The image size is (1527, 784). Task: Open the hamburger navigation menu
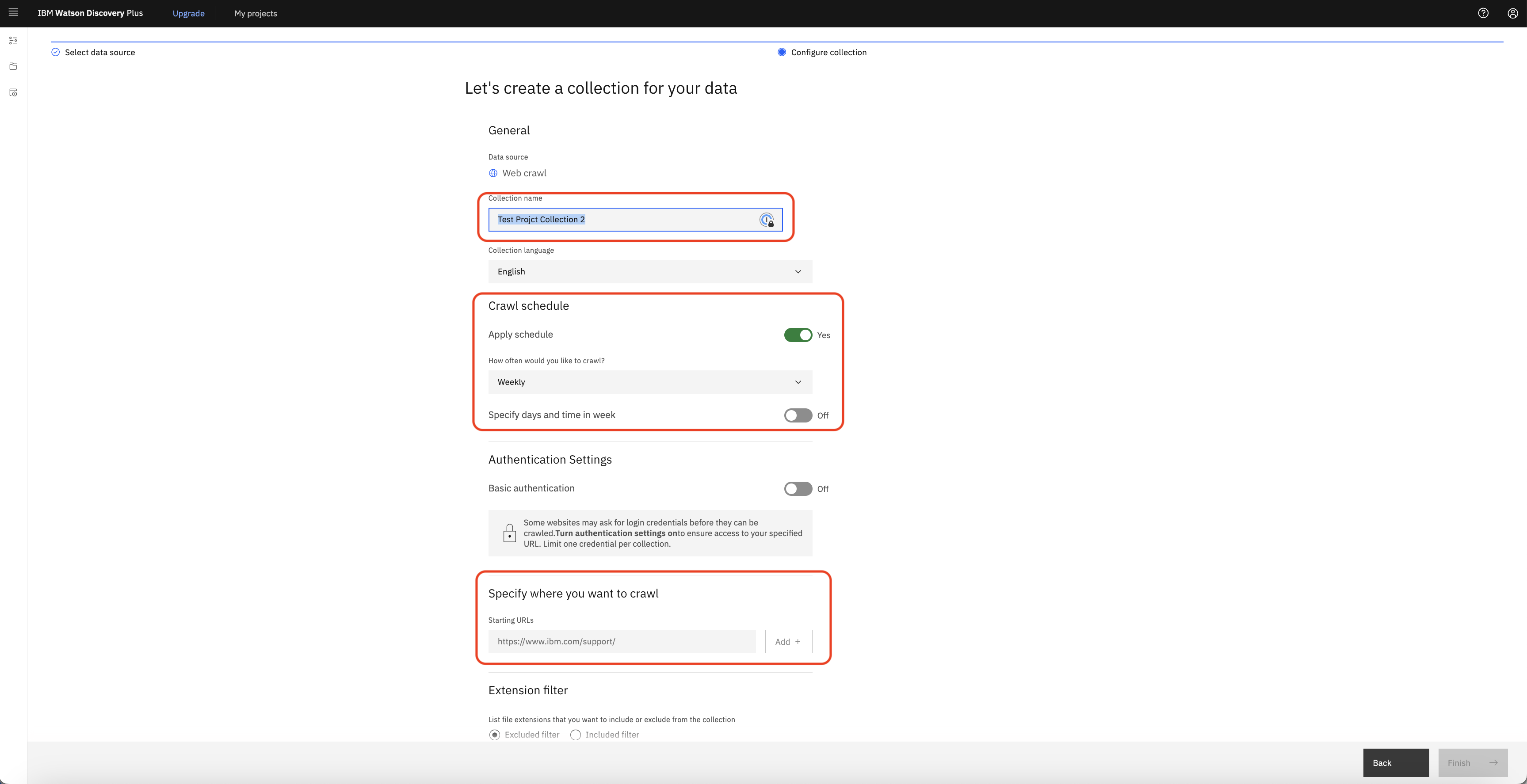13,12
